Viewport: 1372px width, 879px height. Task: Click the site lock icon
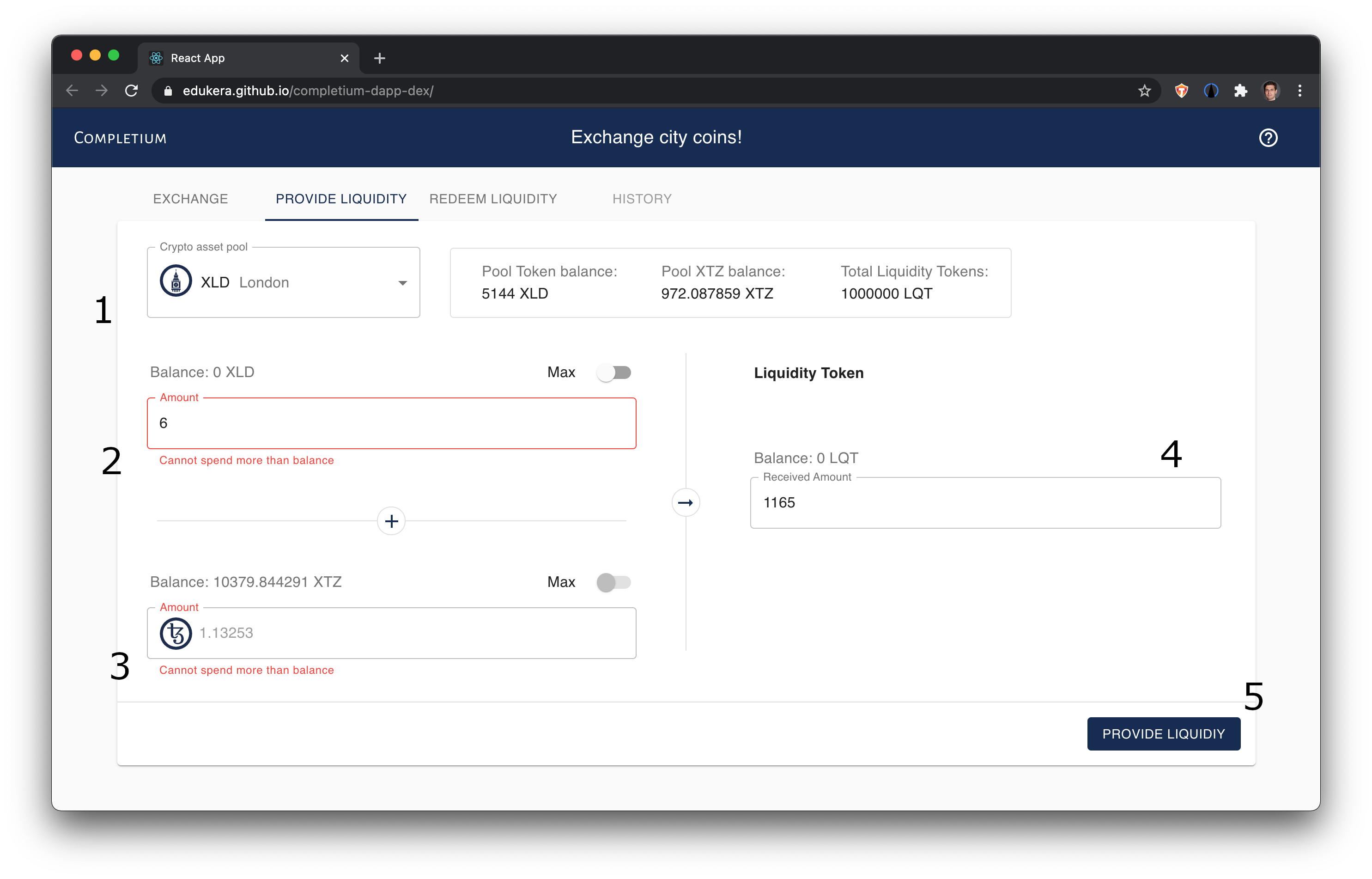[x=168, y=91]
